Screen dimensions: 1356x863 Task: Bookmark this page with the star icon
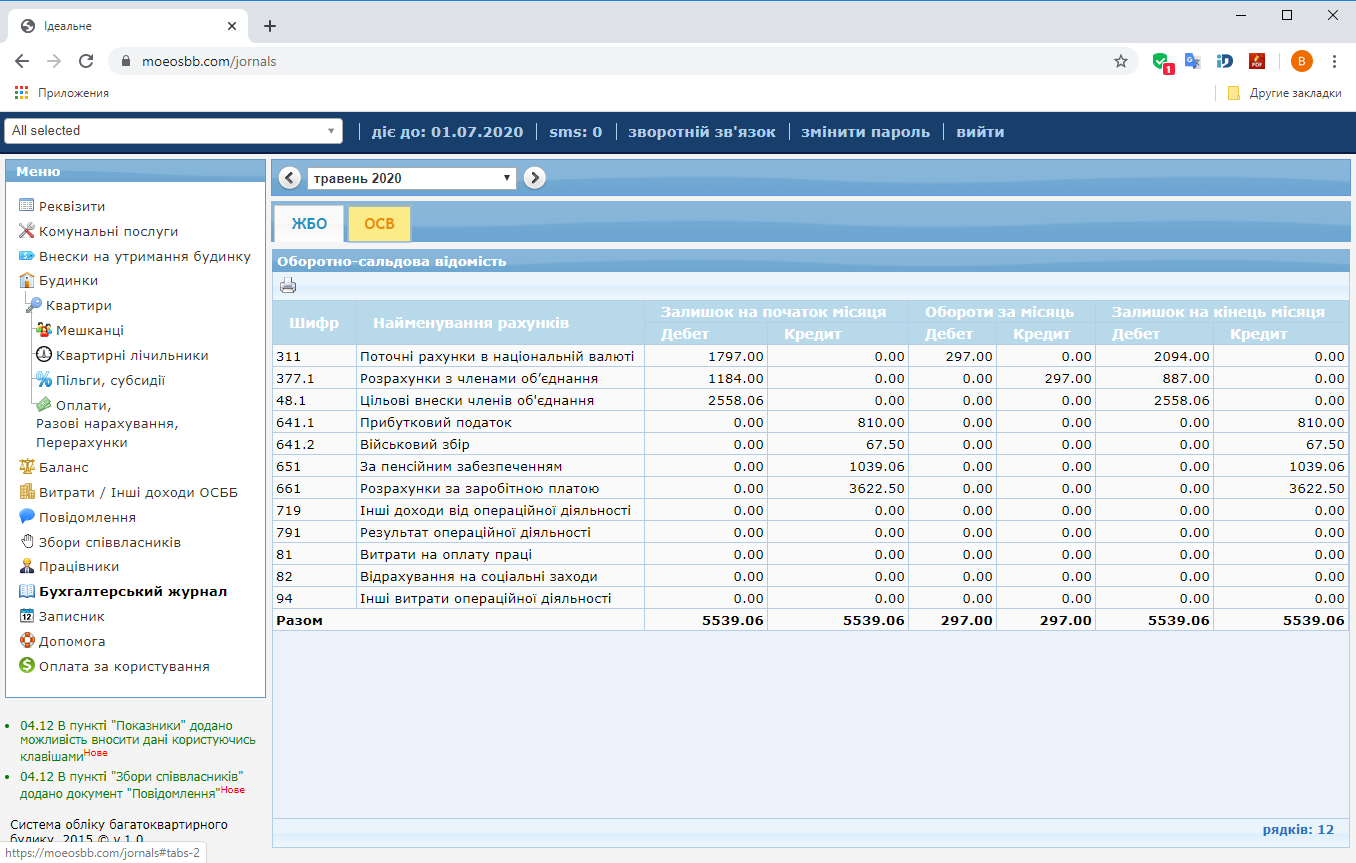pos(1121,61)
